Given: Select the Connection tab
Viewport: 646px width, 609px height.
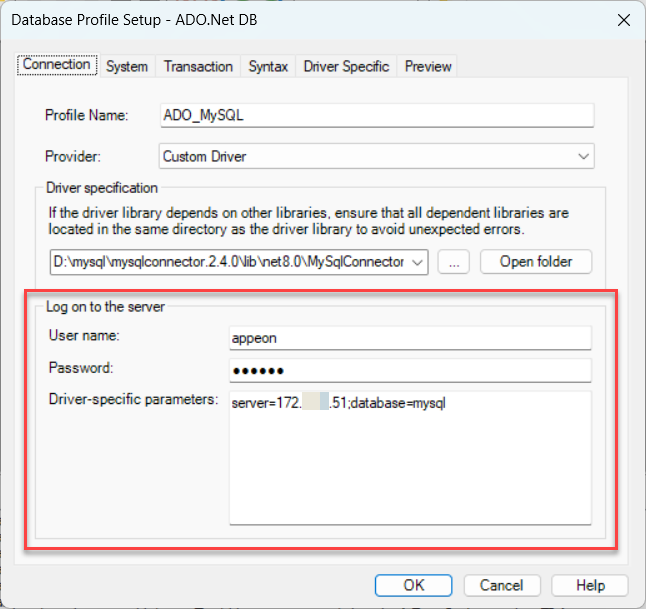Looking at the screenshot, I should click(x=57, y=65).
